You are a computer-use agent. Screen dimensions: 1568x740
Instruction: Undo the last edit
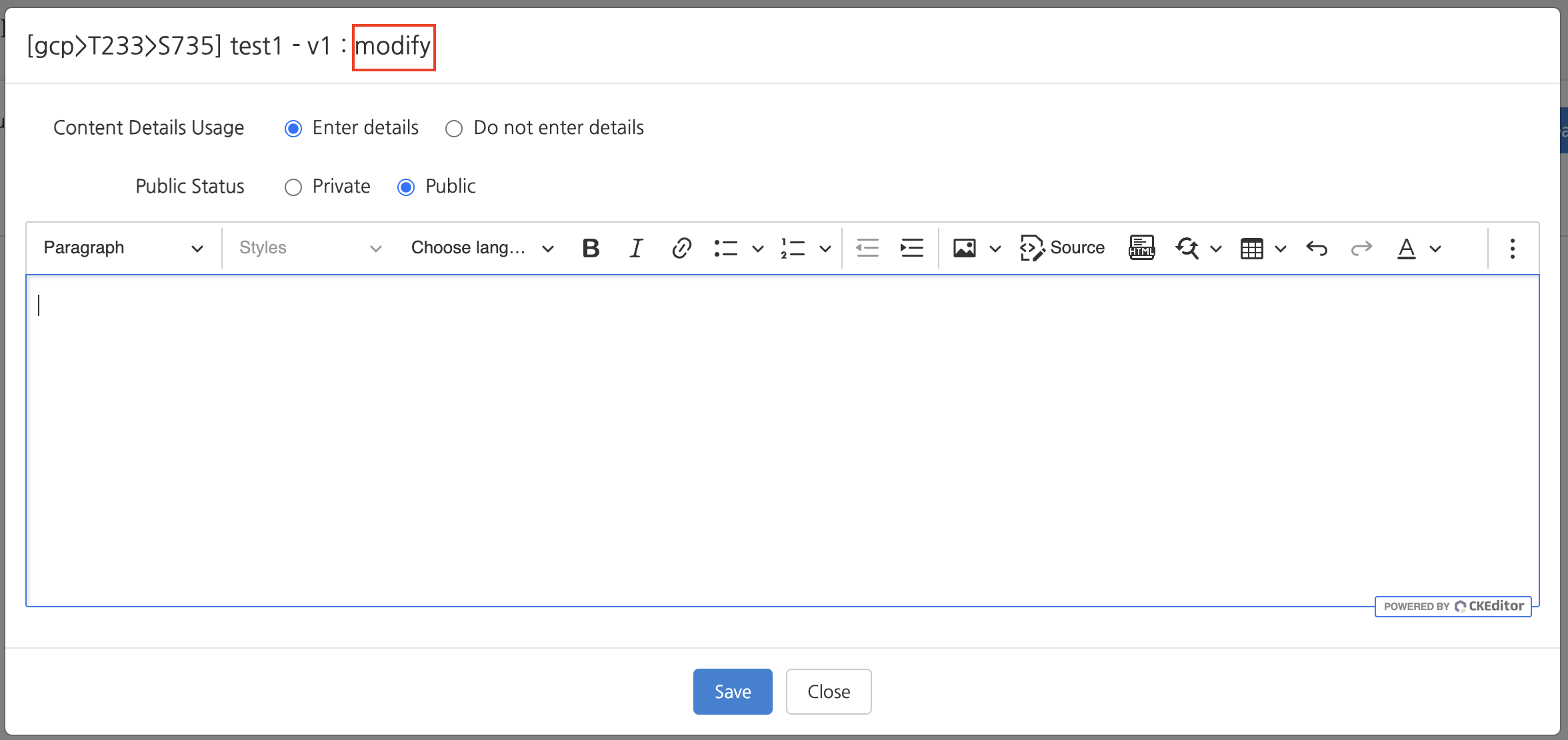pos(1317,248)
